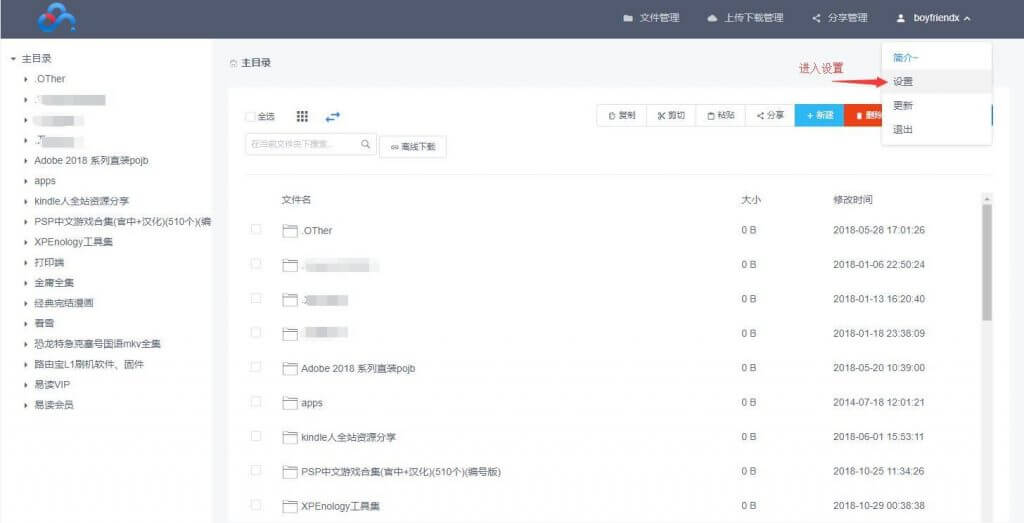Viewport: 1024px width, 523px height.
Task: Click the 离线下载 button
Action: 413,147
